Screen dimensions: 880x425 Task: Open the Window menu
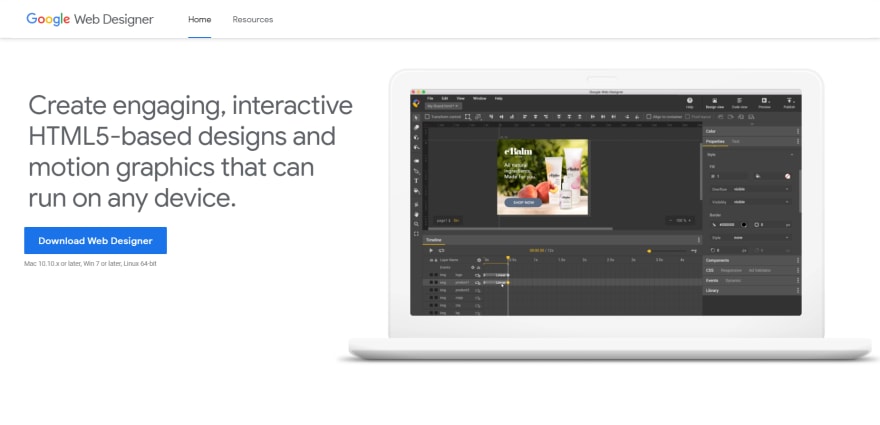click(x=479, y=98)
